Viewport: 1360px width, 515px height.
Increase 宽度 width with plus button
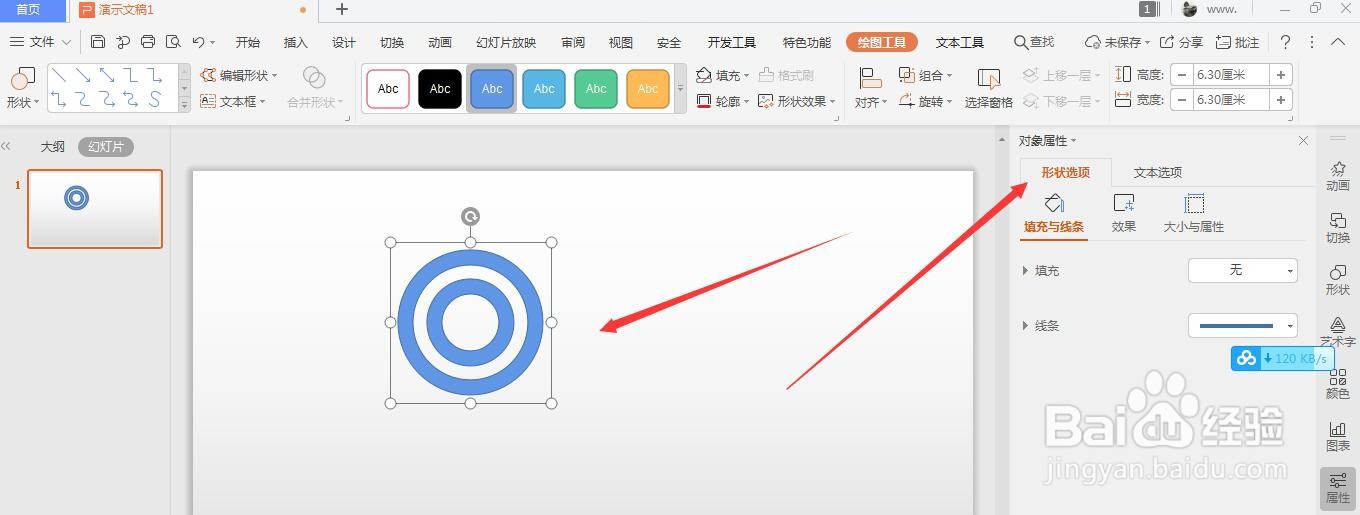click(1281, 100)
